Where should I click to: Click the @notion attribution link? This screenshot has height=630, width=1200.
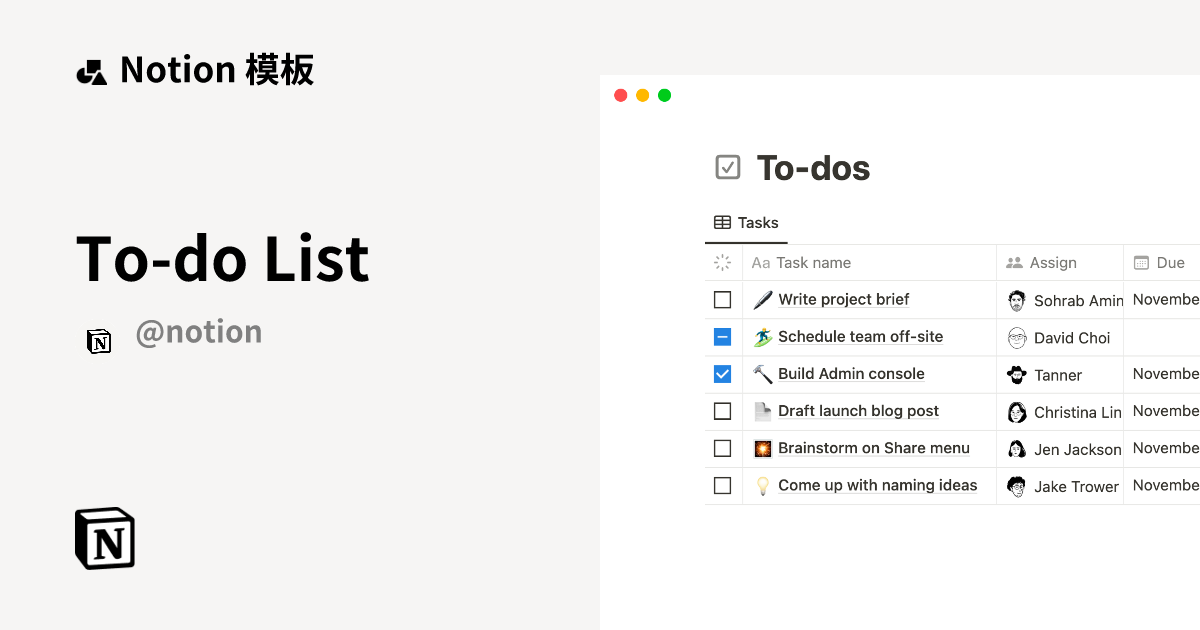(199, 331)
